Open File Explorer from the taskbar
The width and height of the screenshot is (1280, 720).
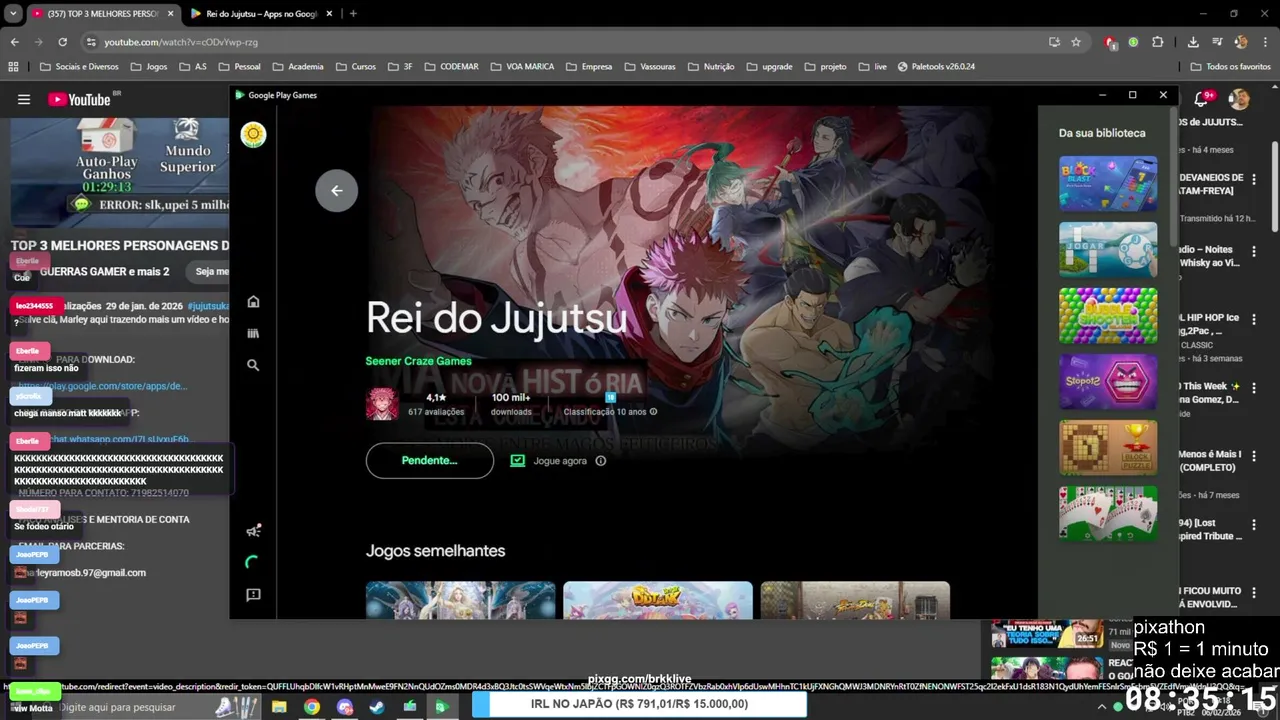(x=279, y=707)
